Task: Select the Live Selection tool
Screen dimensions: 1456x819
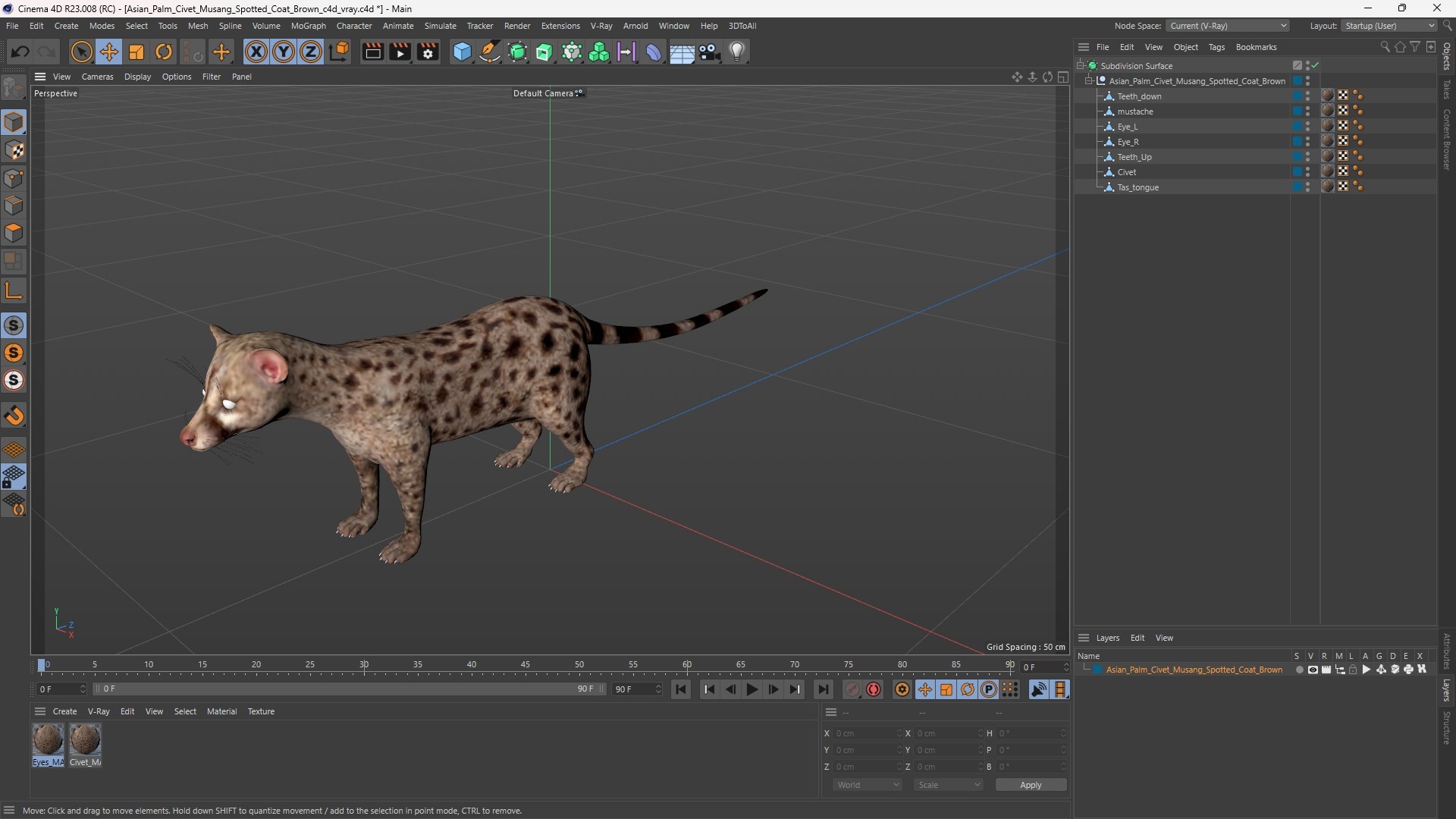Action: coord(81,52)
